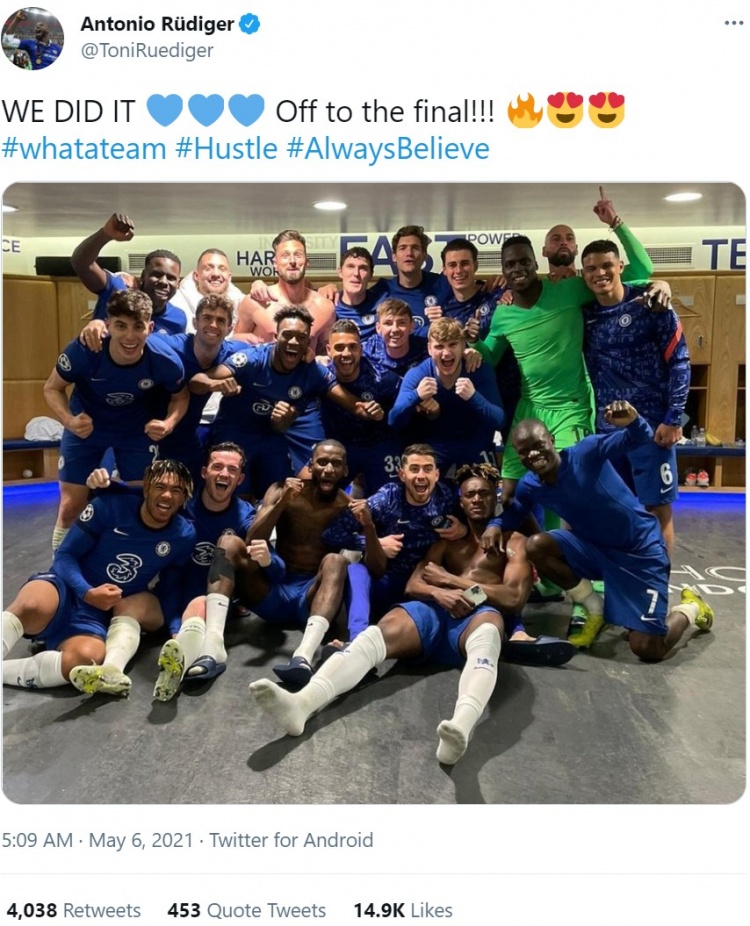Click the first heart-eyes emoji

[x=565, y=110]
